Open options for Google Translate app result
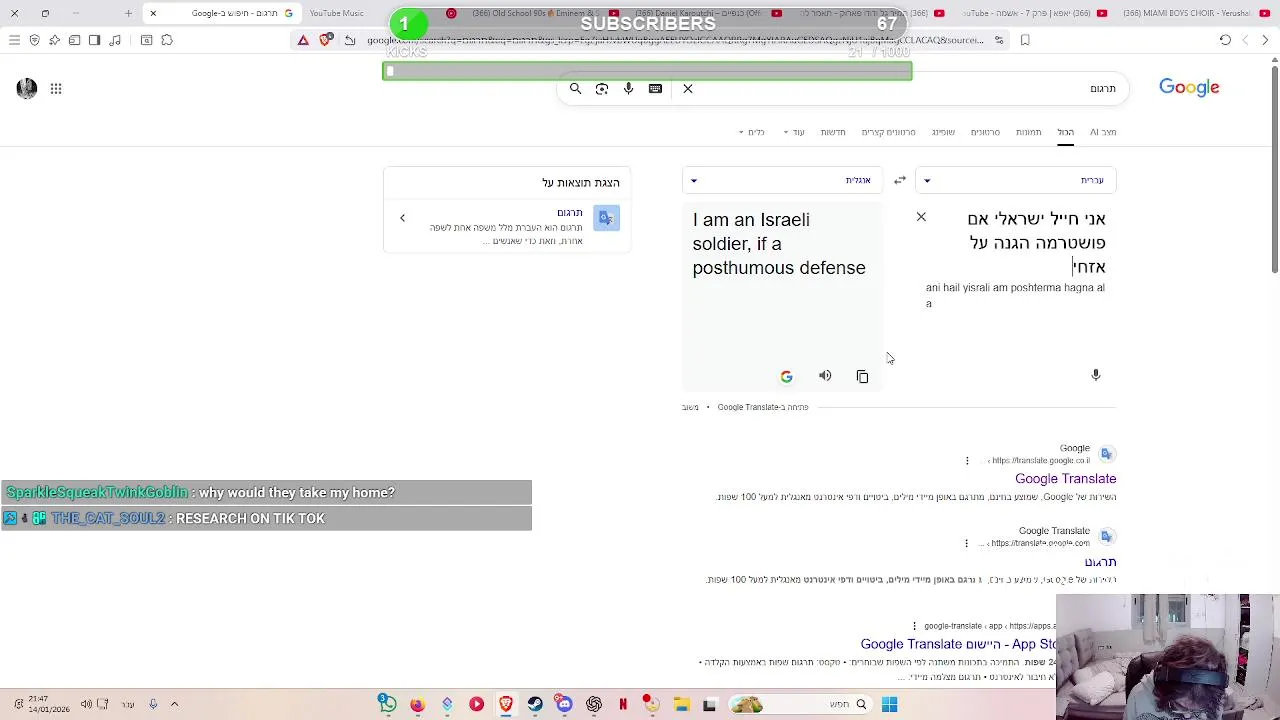 (914, 626)
